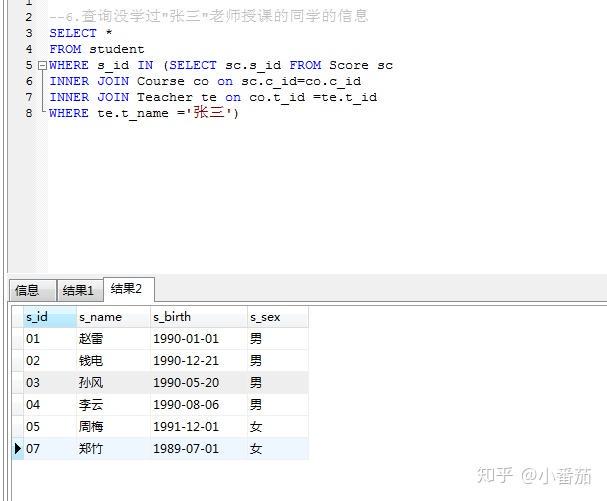Viewport: 607px width, 501px height.
Task: Click birth date 1990-01-01
Action: [199, 339]
